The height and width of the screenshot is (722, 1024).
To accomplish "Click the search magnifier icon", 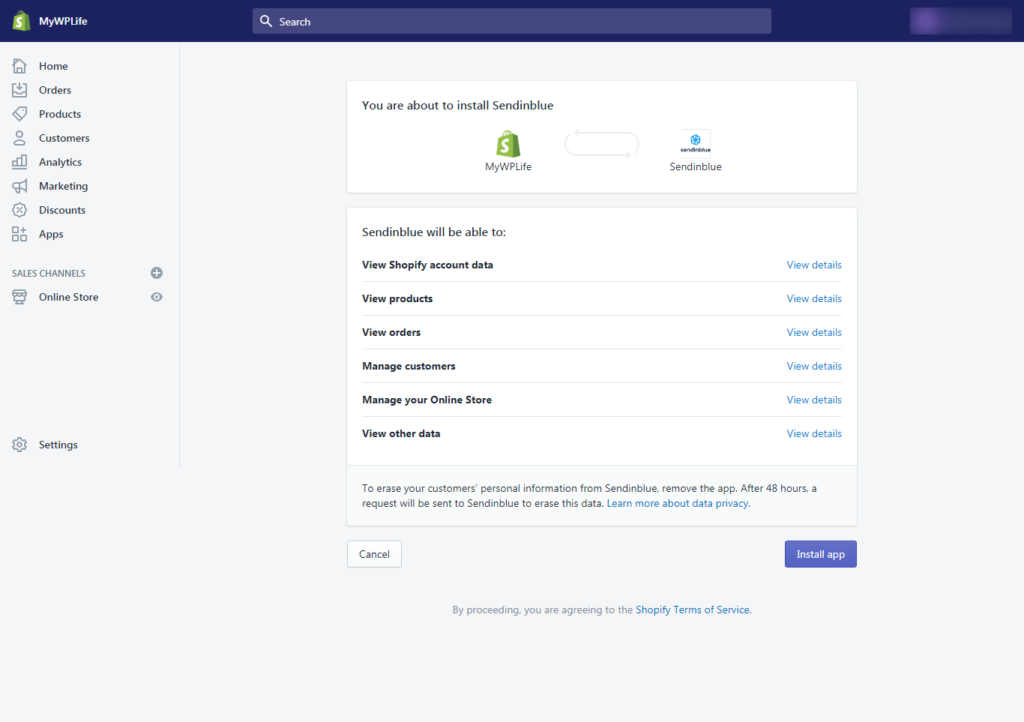I will pyautogui.click(x=266, y=21).
